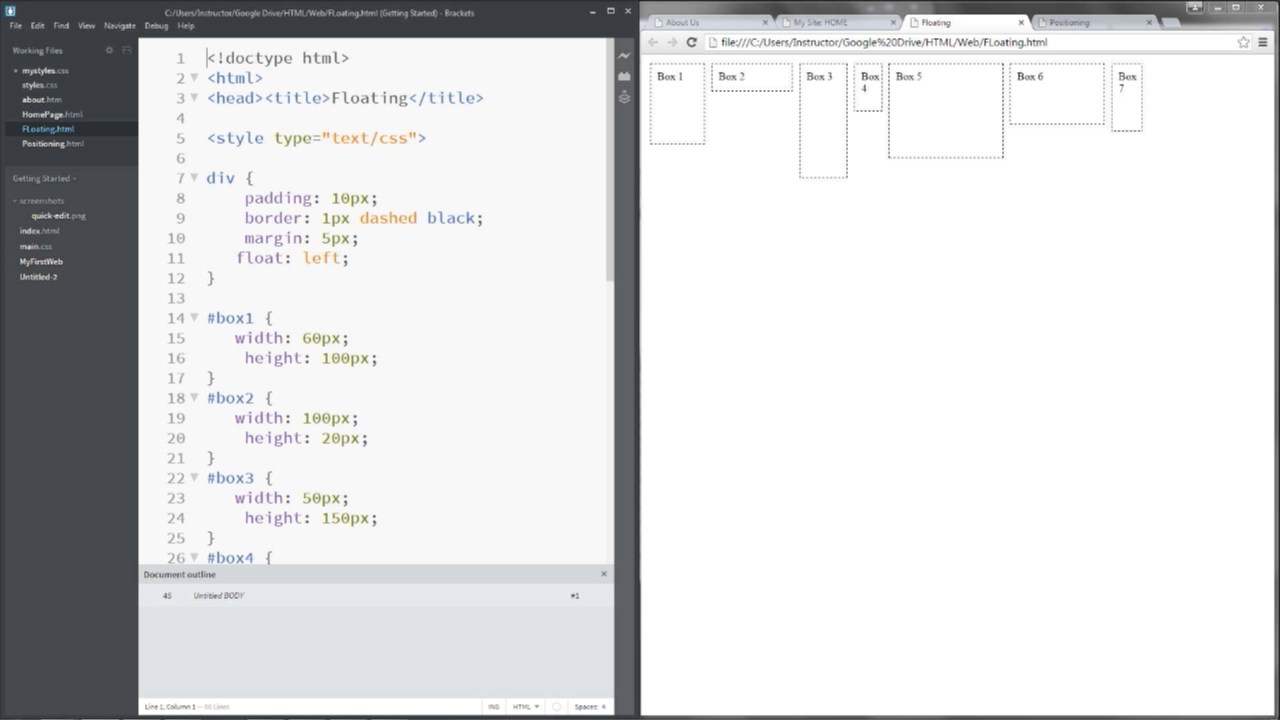Click the Live Preview lightning icon in Brackets
The width and height of the screenshot is (1280, 720).
[624, 56]
